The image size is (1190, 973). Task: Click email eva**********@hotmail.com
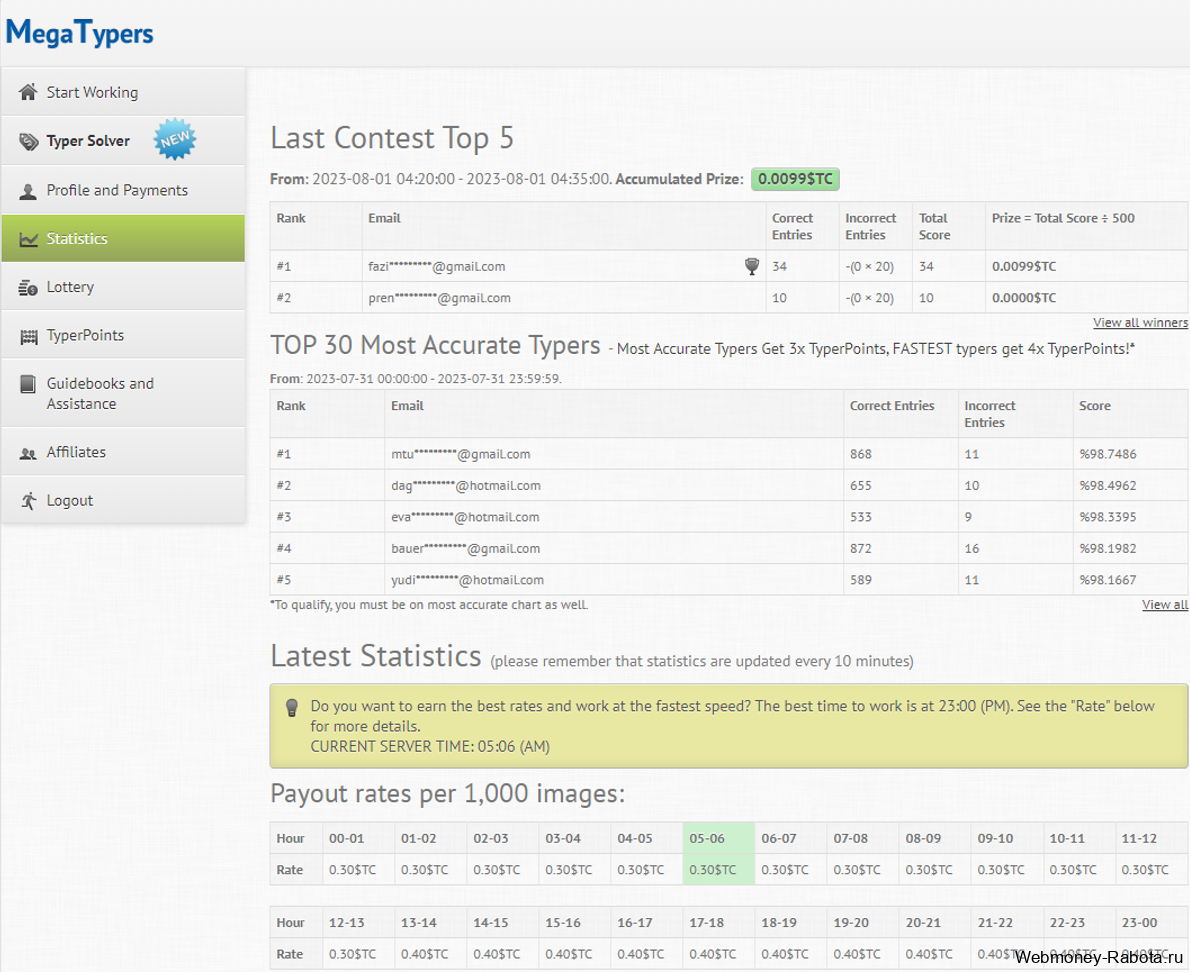(x=465, y=517)
